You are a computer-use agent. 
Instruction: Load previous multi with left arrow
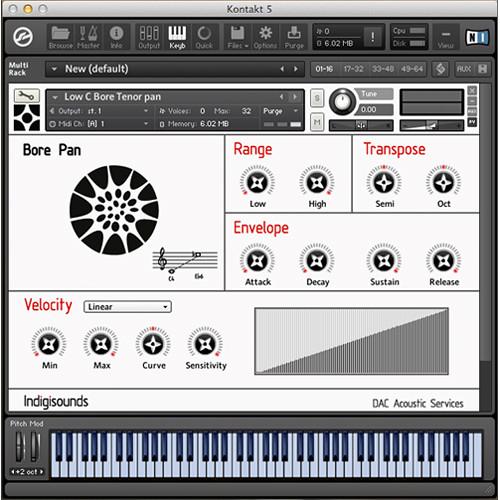click(282, 69)
